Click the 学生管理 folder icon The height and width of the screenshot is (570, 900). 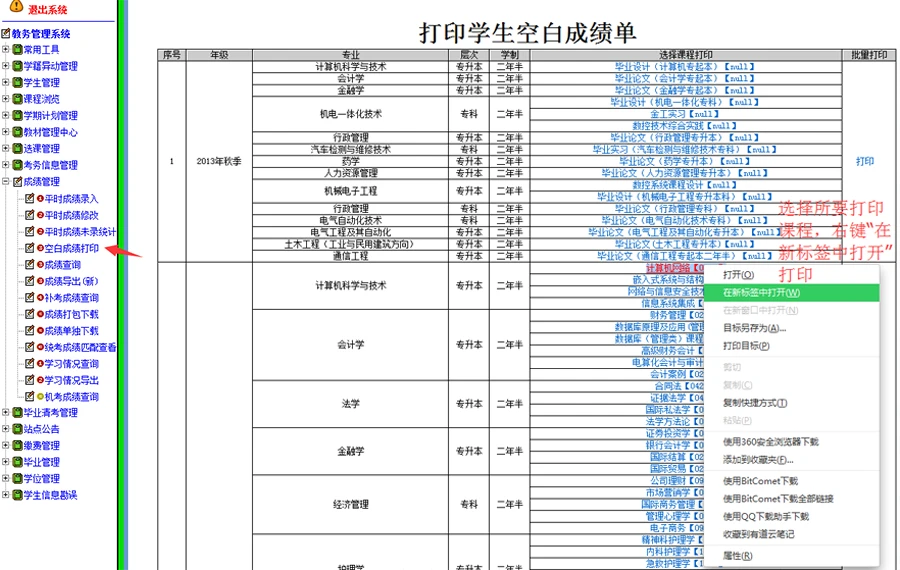[17, 82]
